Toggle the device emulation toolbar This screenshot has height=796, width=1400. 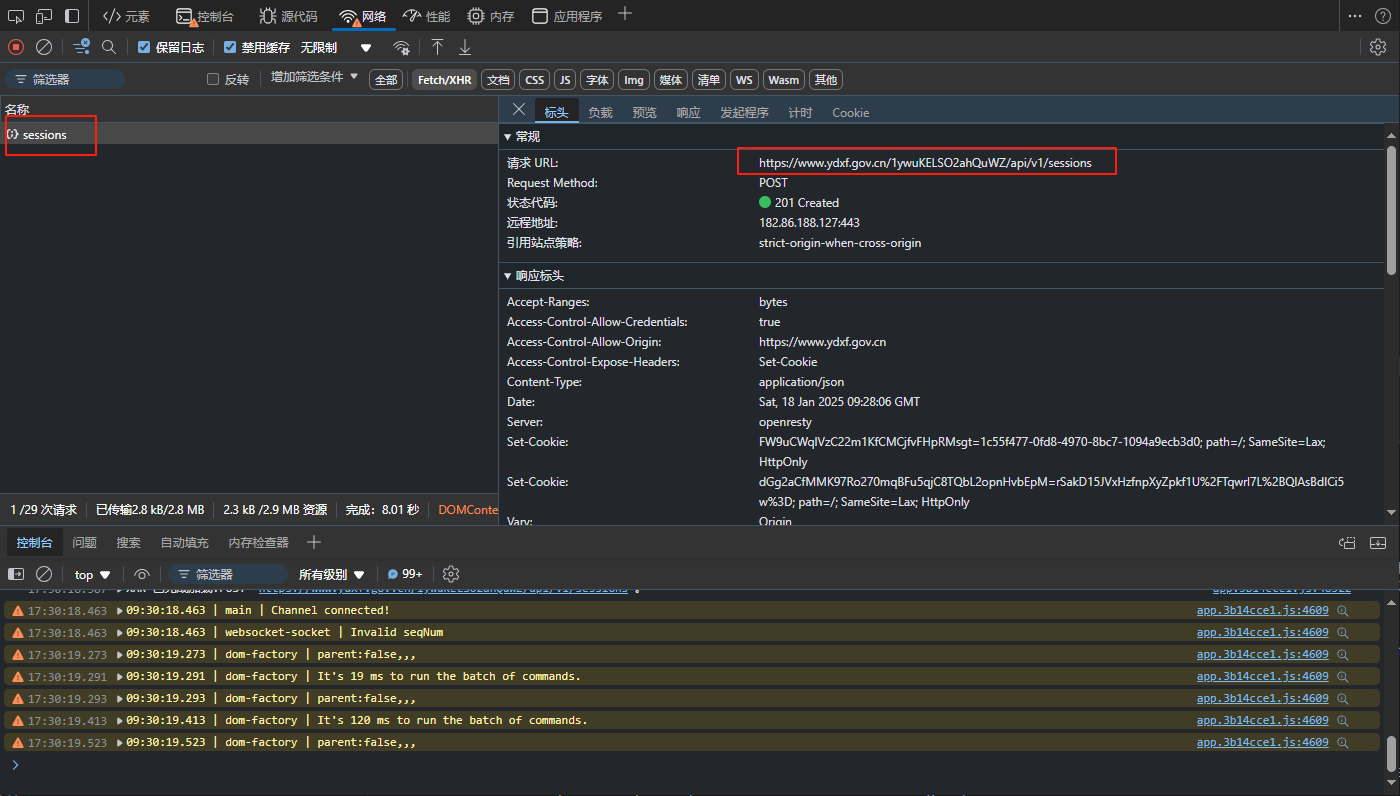(x=42, y=16)
